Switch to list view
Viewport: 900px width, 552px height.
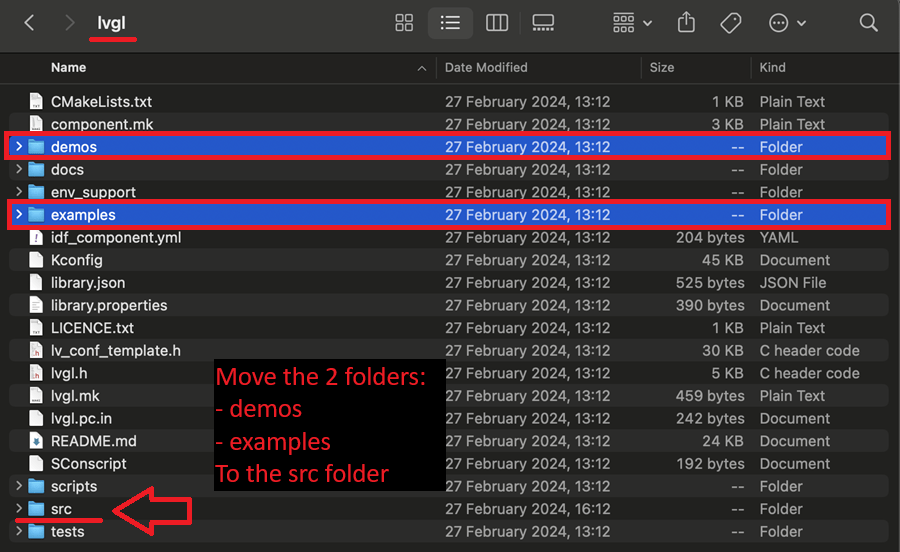coord(450,23)
